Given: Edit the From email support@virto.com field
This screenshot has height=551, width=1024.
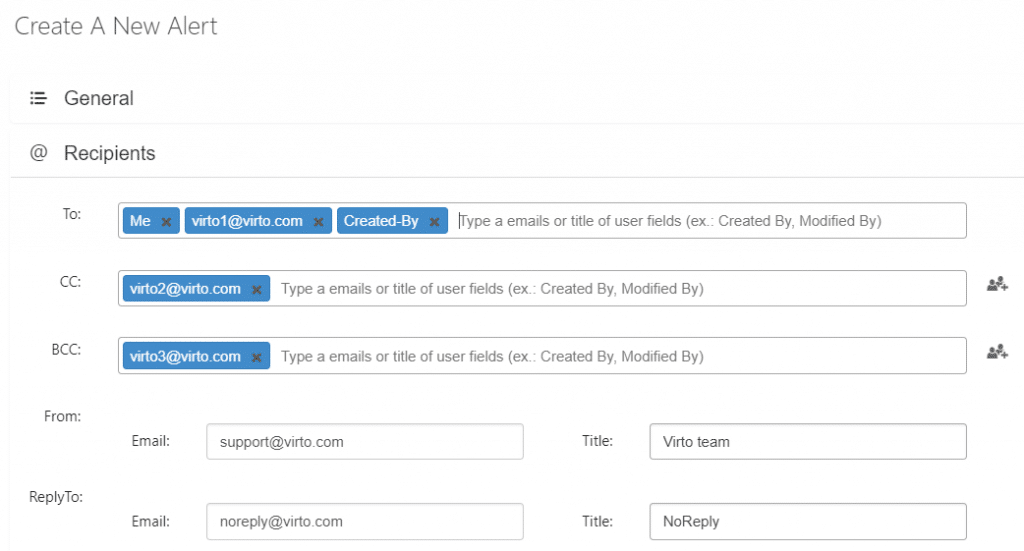Looking at the screenshot, I should 365,441.
